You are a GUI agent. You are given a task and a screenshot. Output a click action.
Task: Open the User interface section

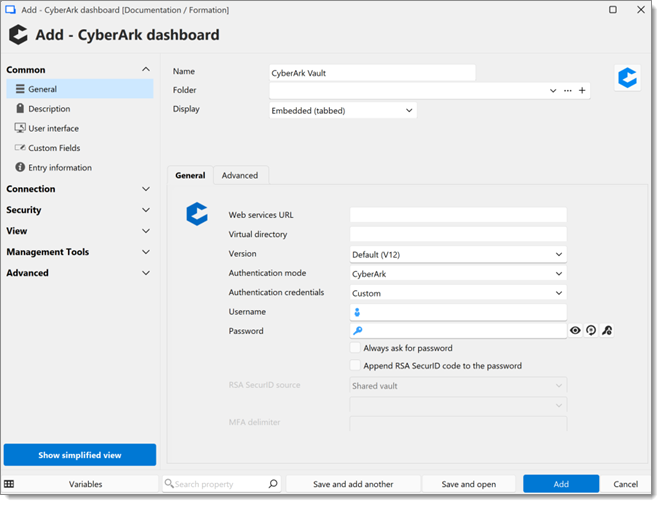53,128
